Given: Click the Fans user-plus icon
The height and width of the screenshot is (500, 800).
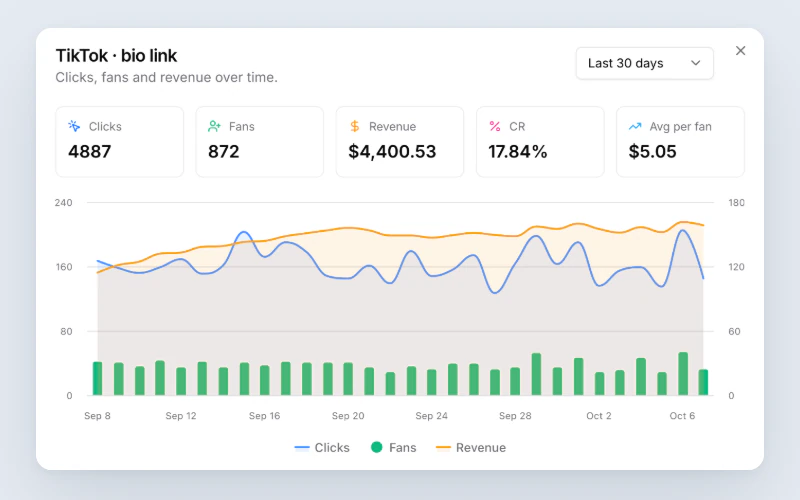Looking at the screenshot, I should point(214,126).
